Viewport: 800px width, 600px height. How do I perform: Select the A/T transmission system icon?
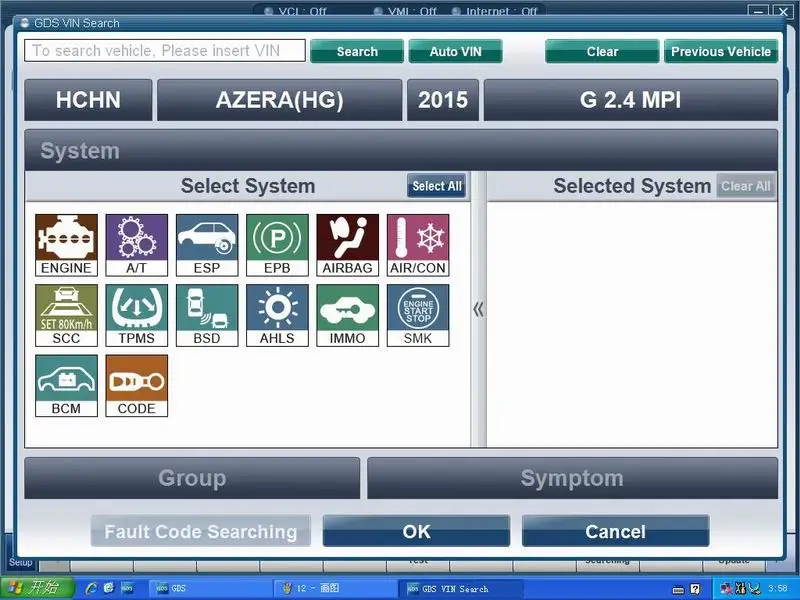[137, 245]
